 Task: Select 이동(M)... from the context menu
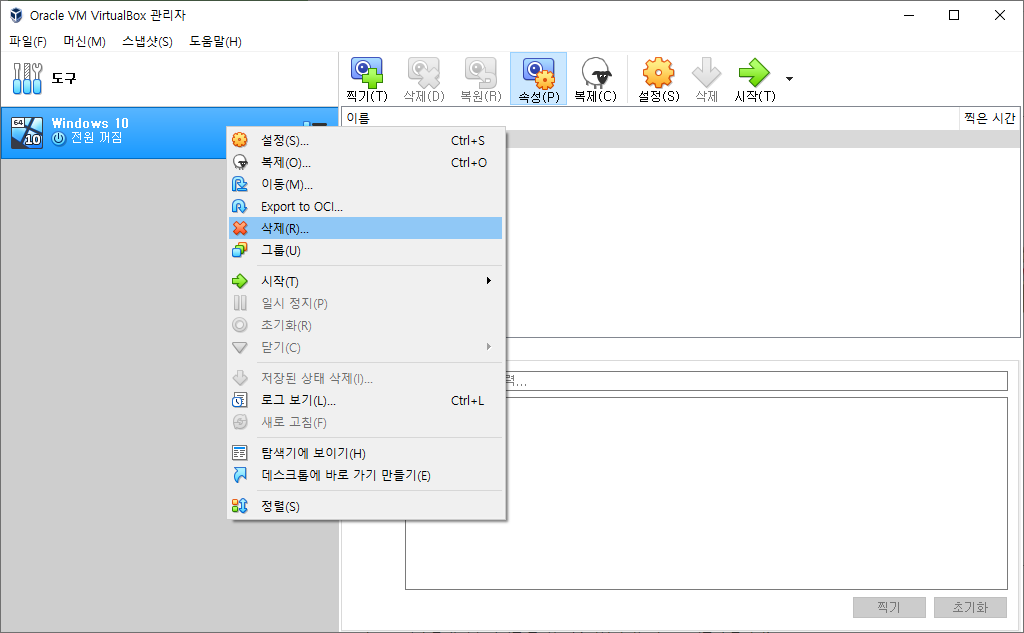pyautogui.click(x=366, y=185)
